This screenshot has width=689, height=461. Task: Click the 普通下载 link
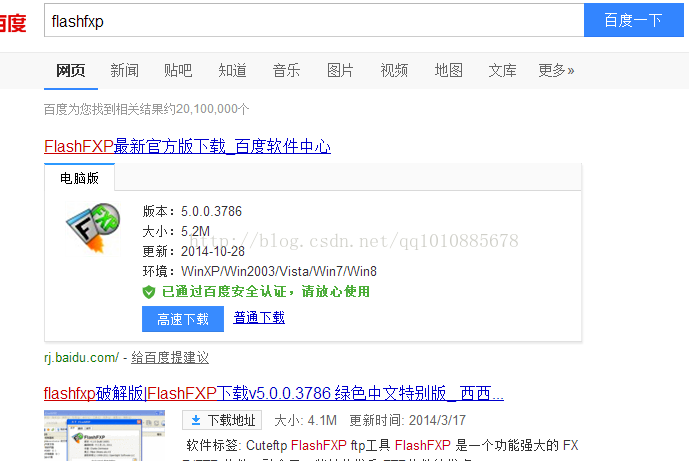click(259, 318)
